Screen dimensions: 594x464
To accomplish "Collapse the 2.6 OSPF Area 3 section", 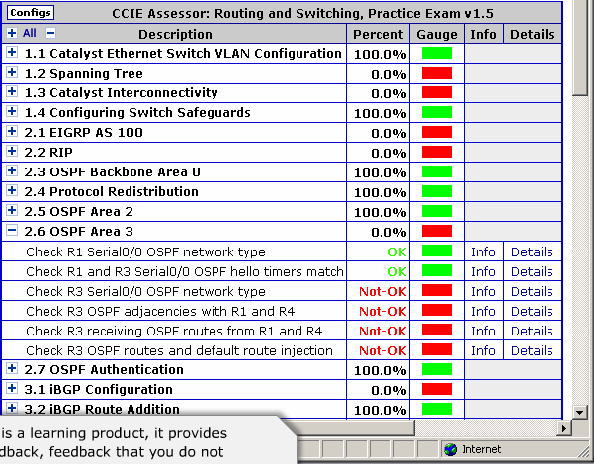I will click(12, 230).
